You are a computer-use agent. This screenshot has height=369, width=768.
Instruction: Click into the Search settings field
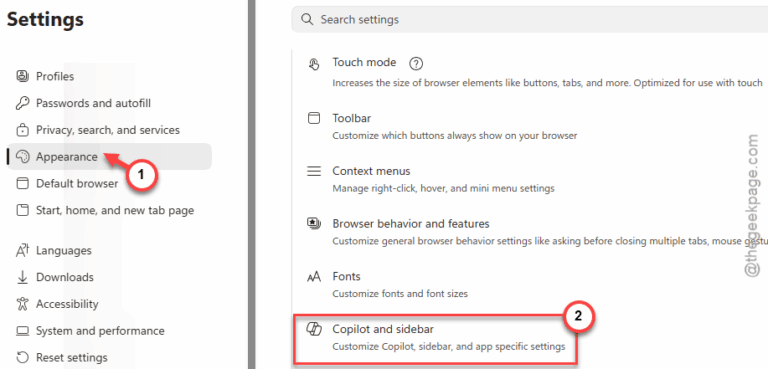[529, 20]
